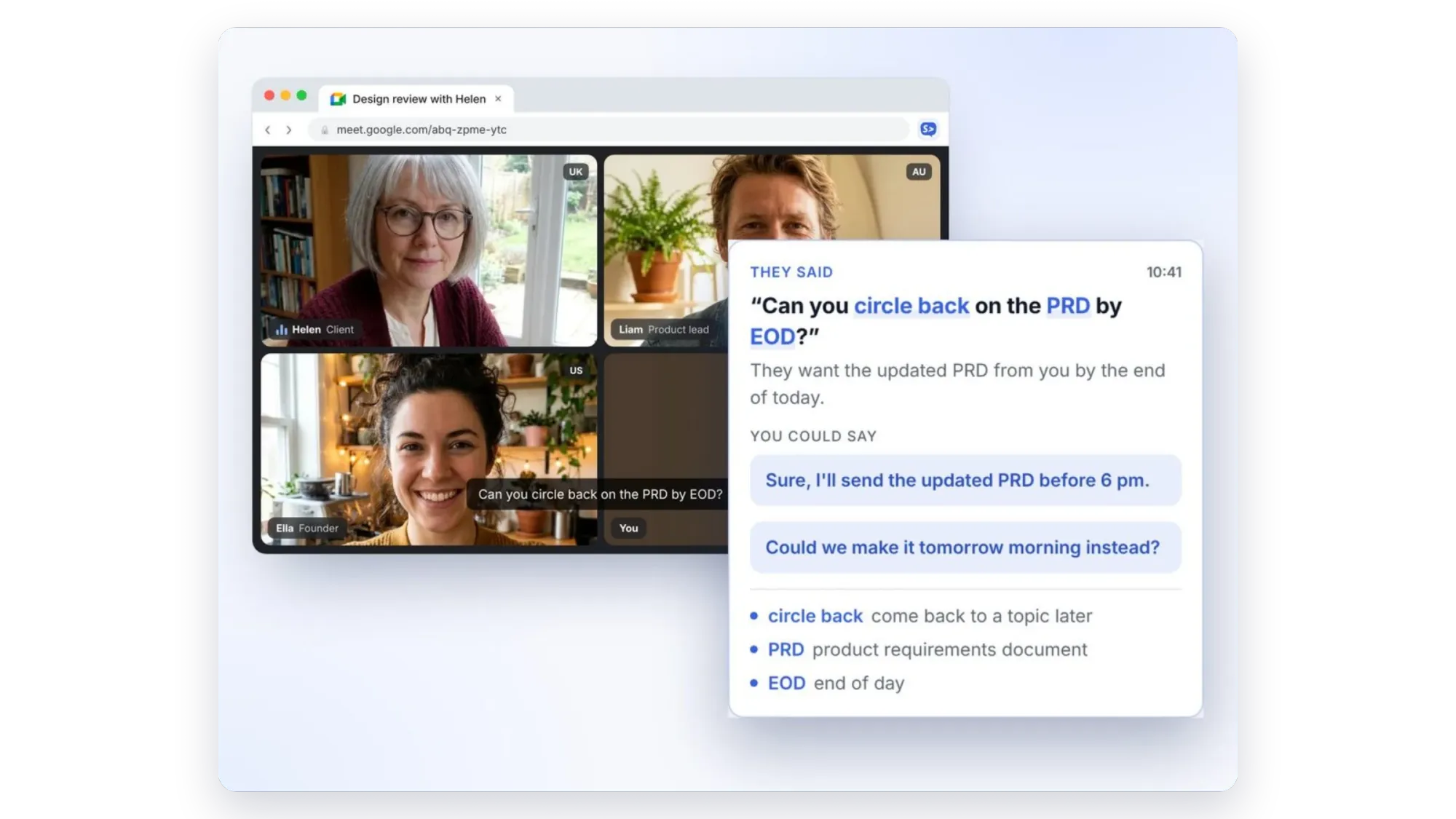
Task: Click the Google Meet favicon on the tab
Action: 338,99
